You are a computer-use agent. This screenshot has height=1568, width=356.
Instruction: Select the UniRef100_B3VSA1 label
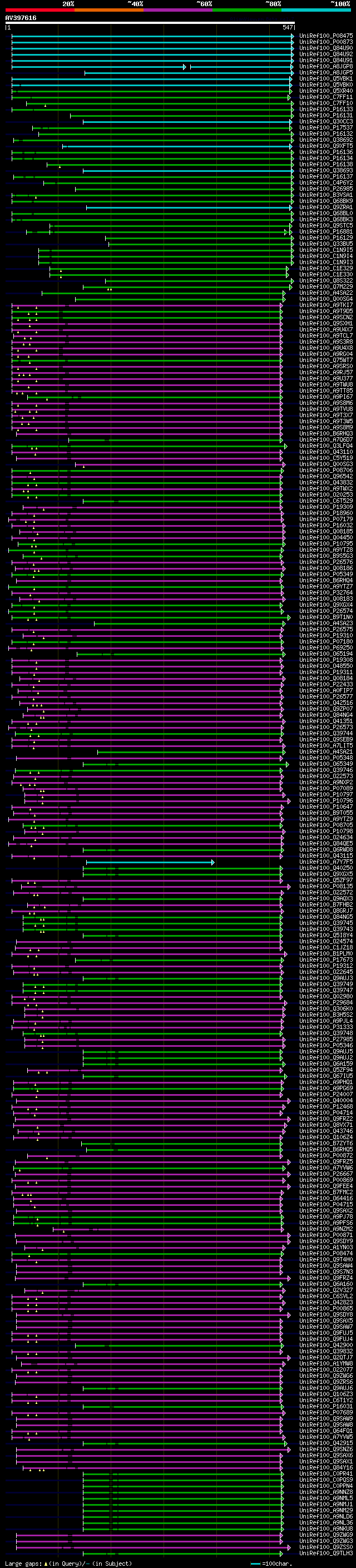[x=325, y=195]
